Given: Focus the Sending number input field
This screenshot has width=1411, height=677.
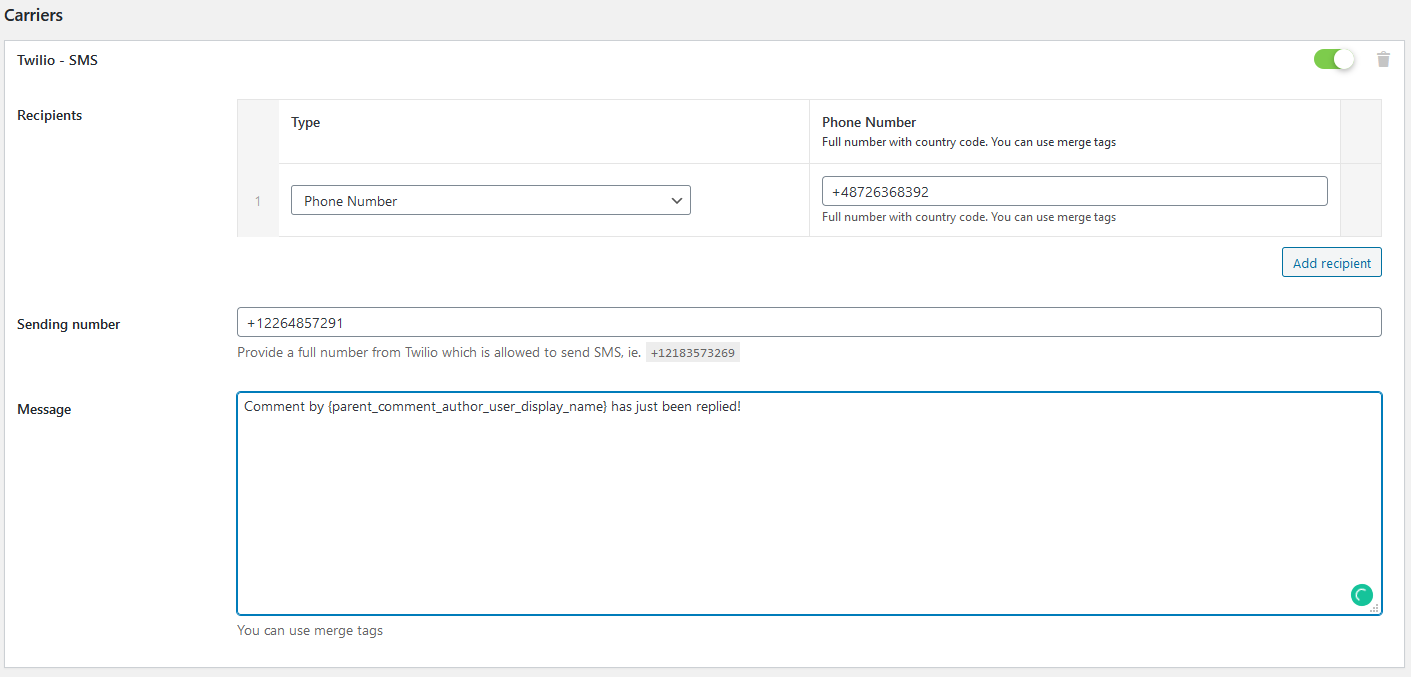Looking at the screenshot, I should point(809,322).
